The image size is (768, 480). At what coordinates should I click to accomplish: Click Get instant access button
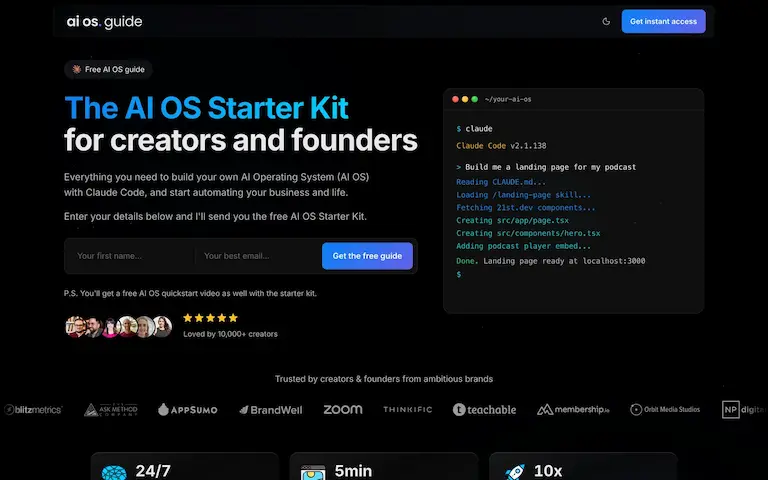663,22
